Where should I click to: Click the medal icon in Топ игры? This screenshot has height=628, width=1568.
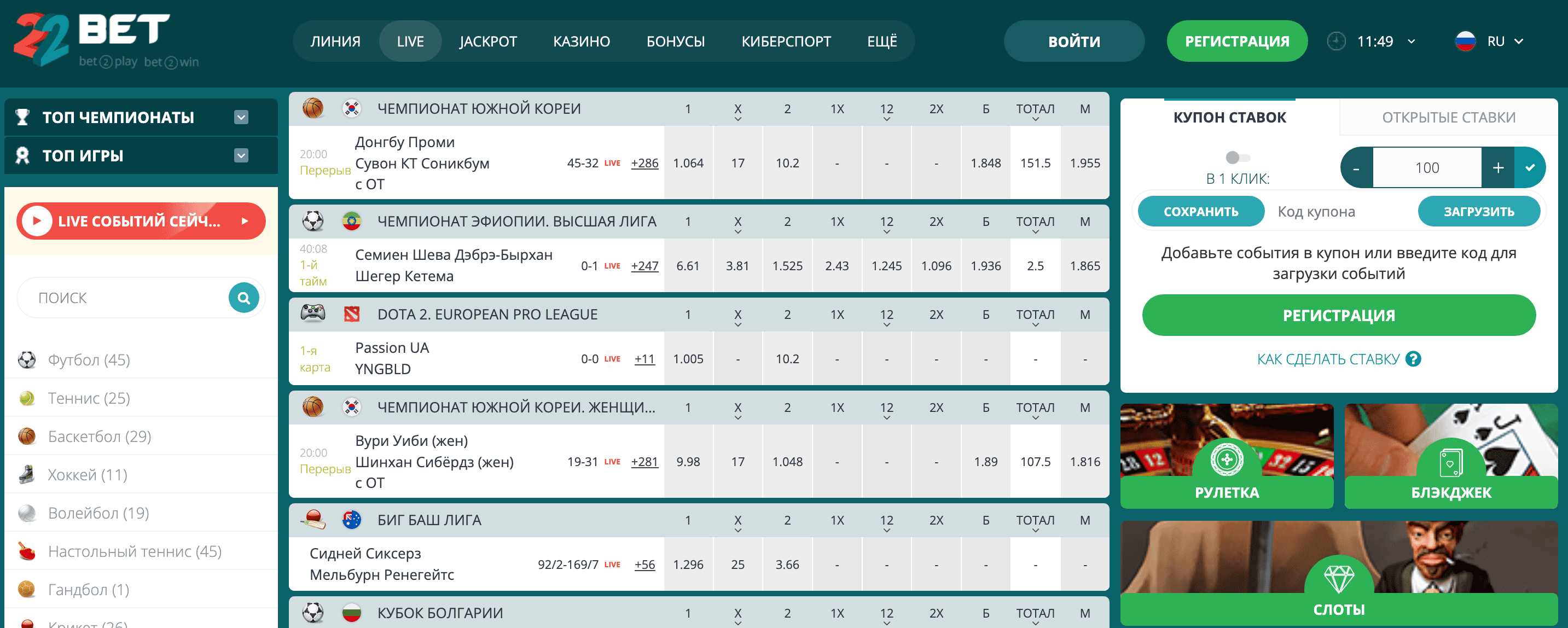coord(22,156)
